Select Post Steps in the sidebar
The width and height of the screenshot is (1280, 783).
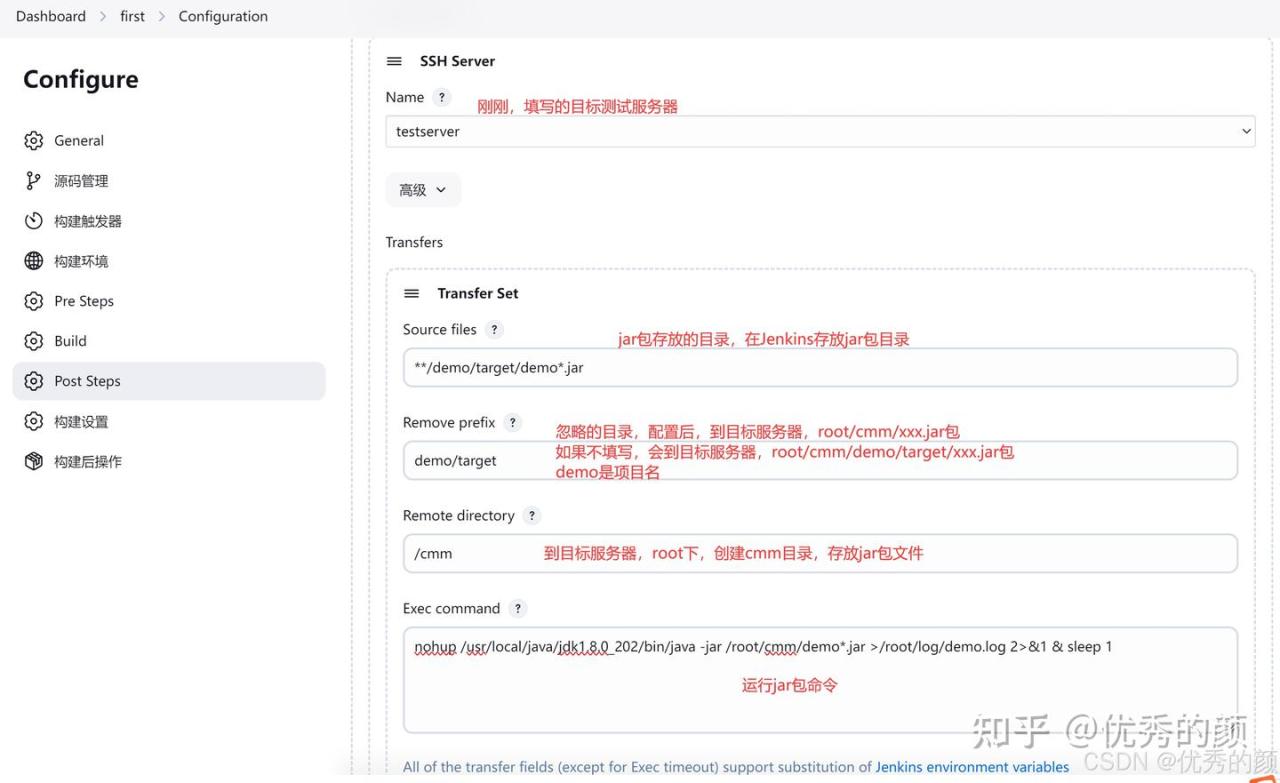click(87, 381)
